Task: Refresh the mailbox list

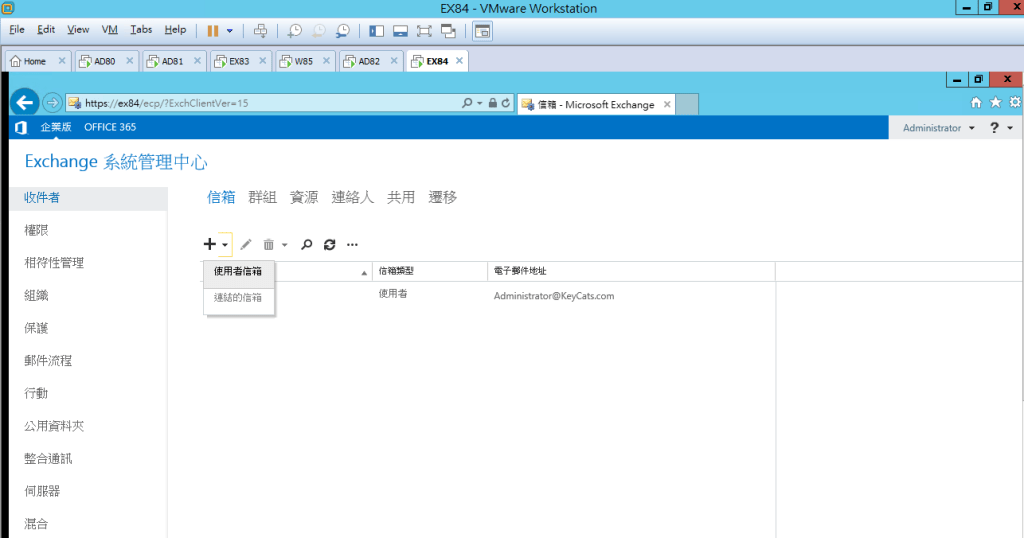Action: [329, 244]
